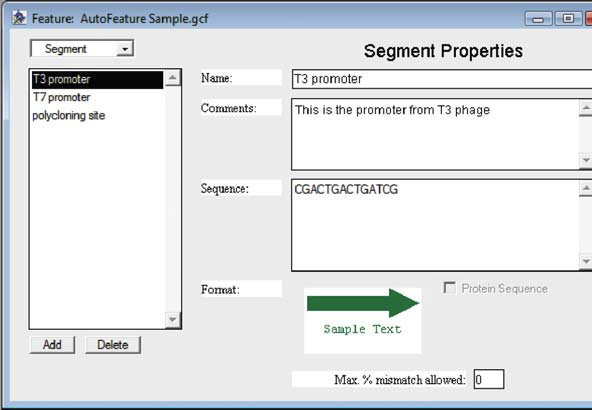Click the Comments box scroll down arrow
592x410 pixels.
tap(586, 160)
